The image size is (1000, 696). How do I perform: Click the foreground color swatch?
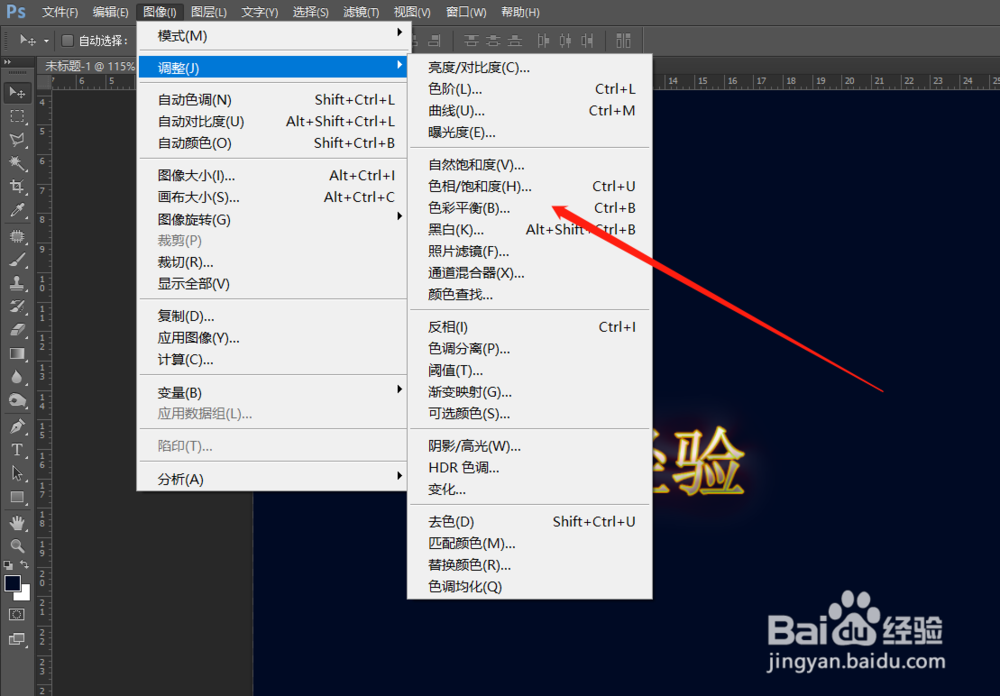tap(14, 583)
